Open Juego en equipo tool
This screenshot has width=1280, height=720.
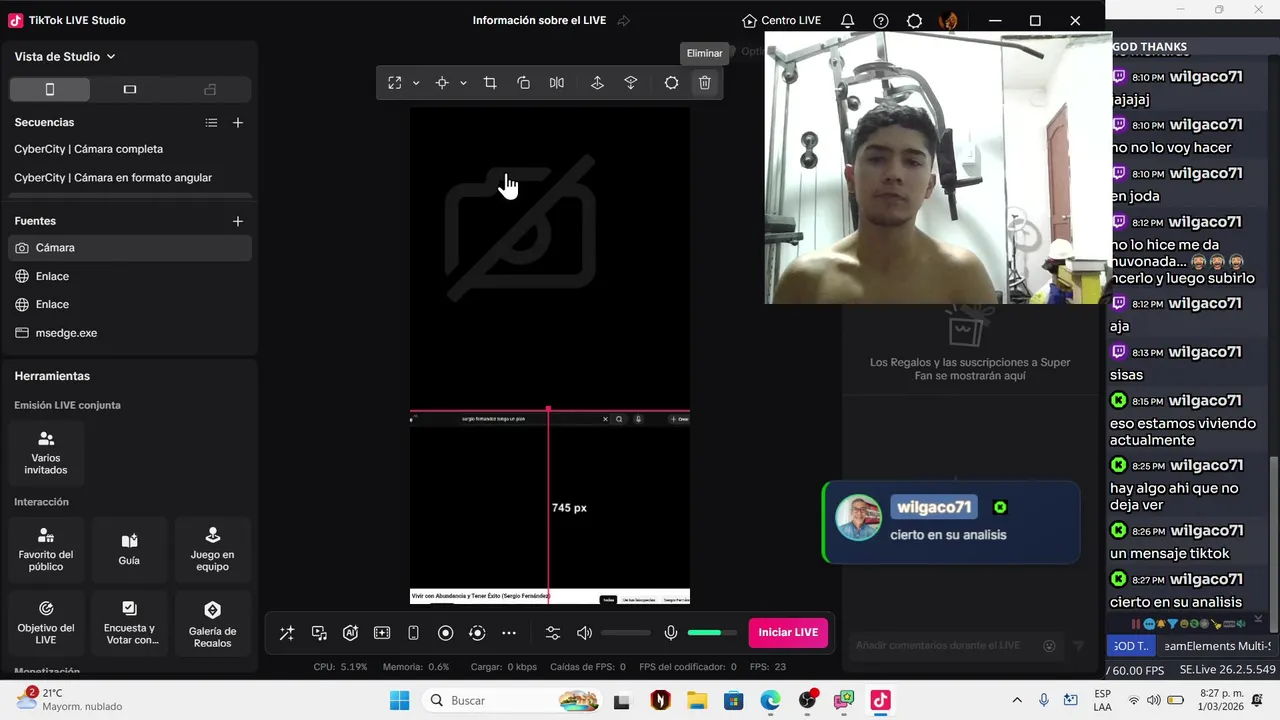(212, 549)
